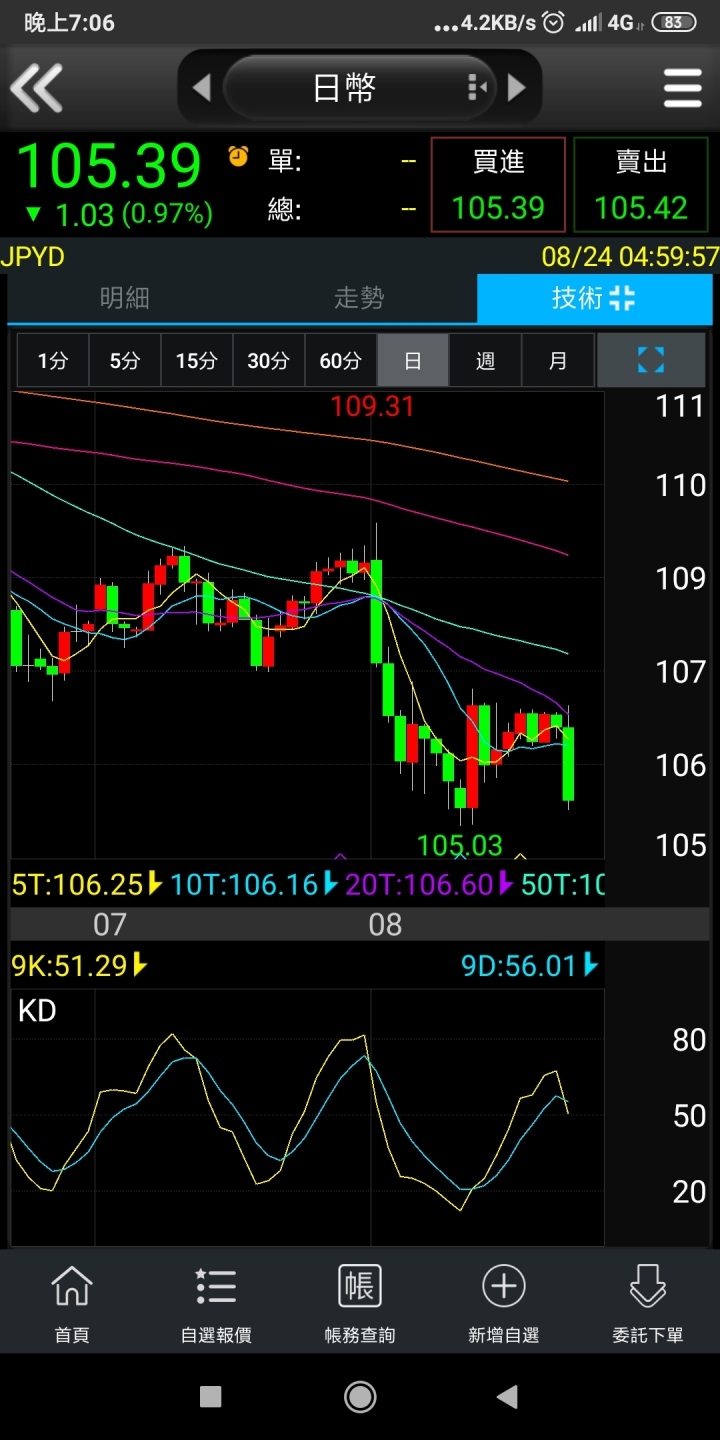The image size is (720, 1440).
Task: Tap the KD indicator label
Action: coord(37,1011)
